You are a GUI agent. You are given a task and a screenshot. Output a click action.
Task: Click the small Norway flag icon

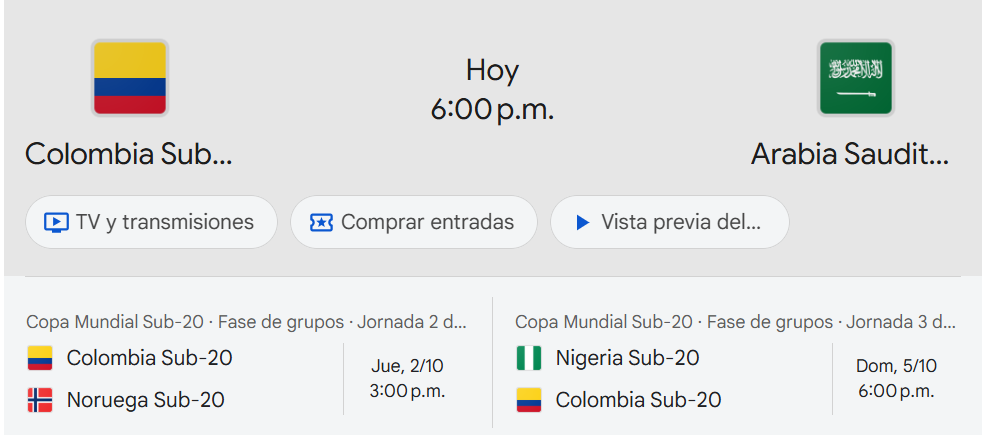[40, 400]
